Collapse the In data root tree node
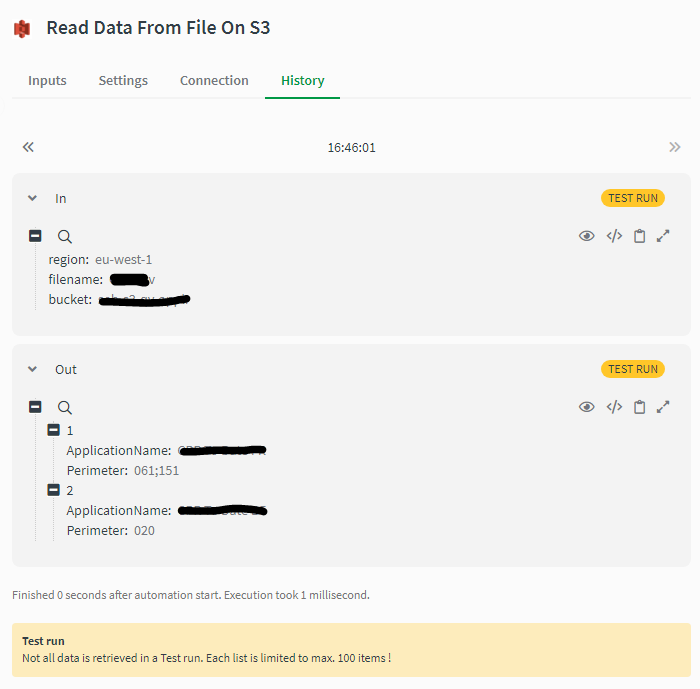 [x=35, y=236]
